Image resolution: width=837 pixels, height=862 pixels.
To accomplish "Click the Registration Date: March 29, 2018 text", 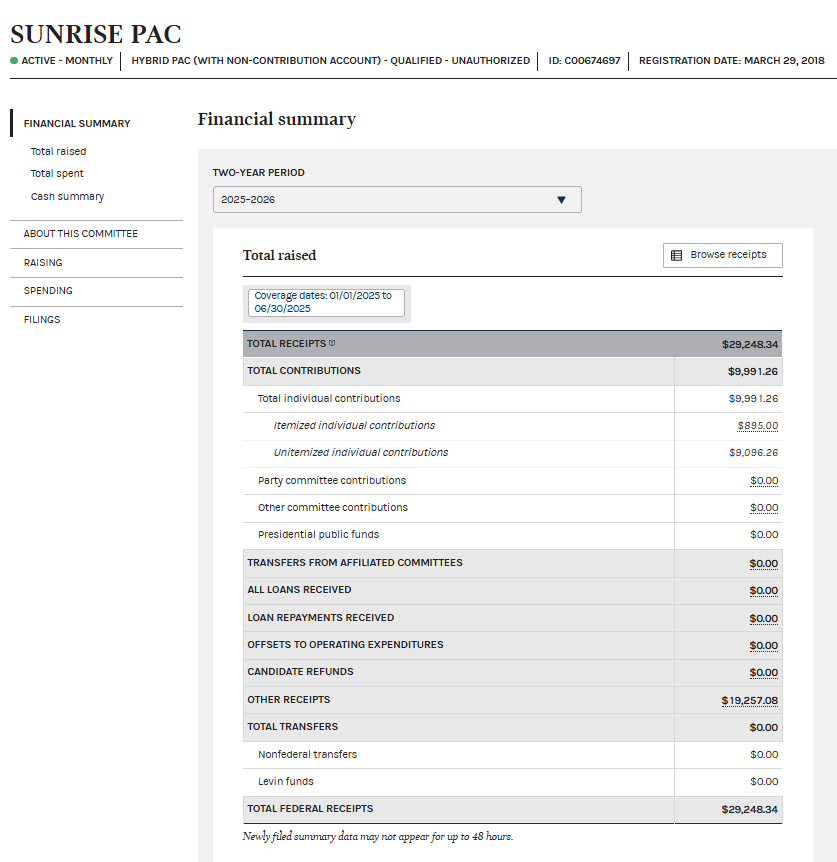I will tap(731, 60).
